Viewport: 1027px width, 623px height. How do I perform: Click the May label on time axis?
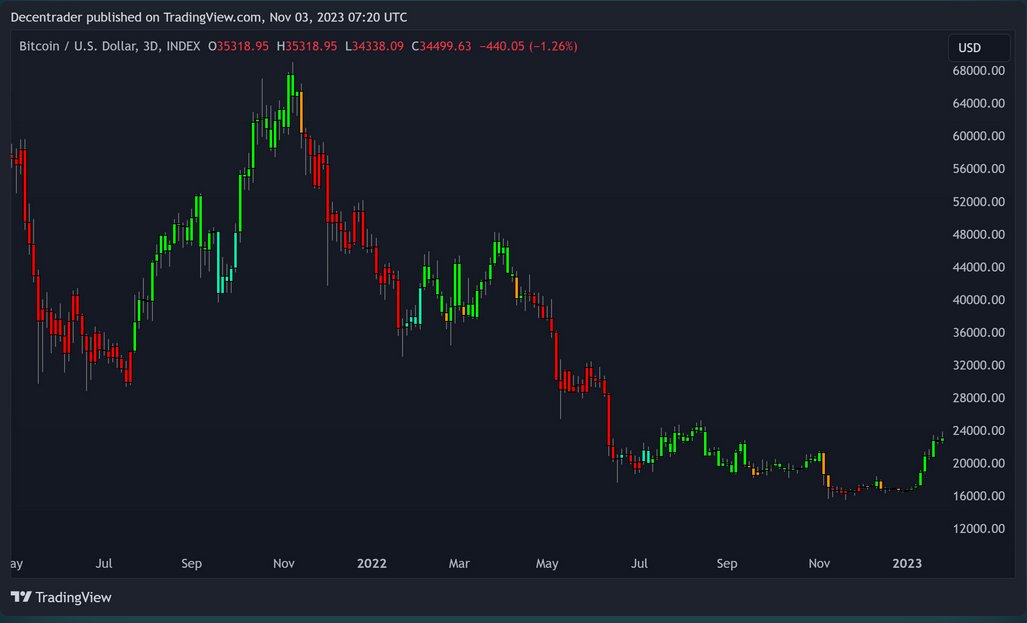coord(547,563)
